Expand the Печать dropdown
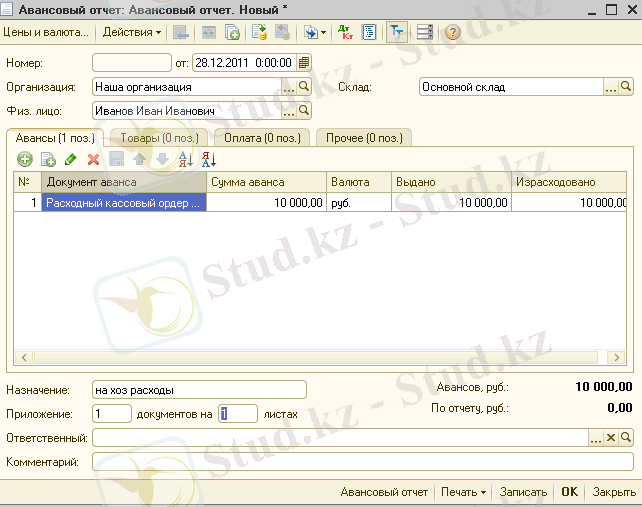Screen dimensions: 642x507 (x=463, y=492)
